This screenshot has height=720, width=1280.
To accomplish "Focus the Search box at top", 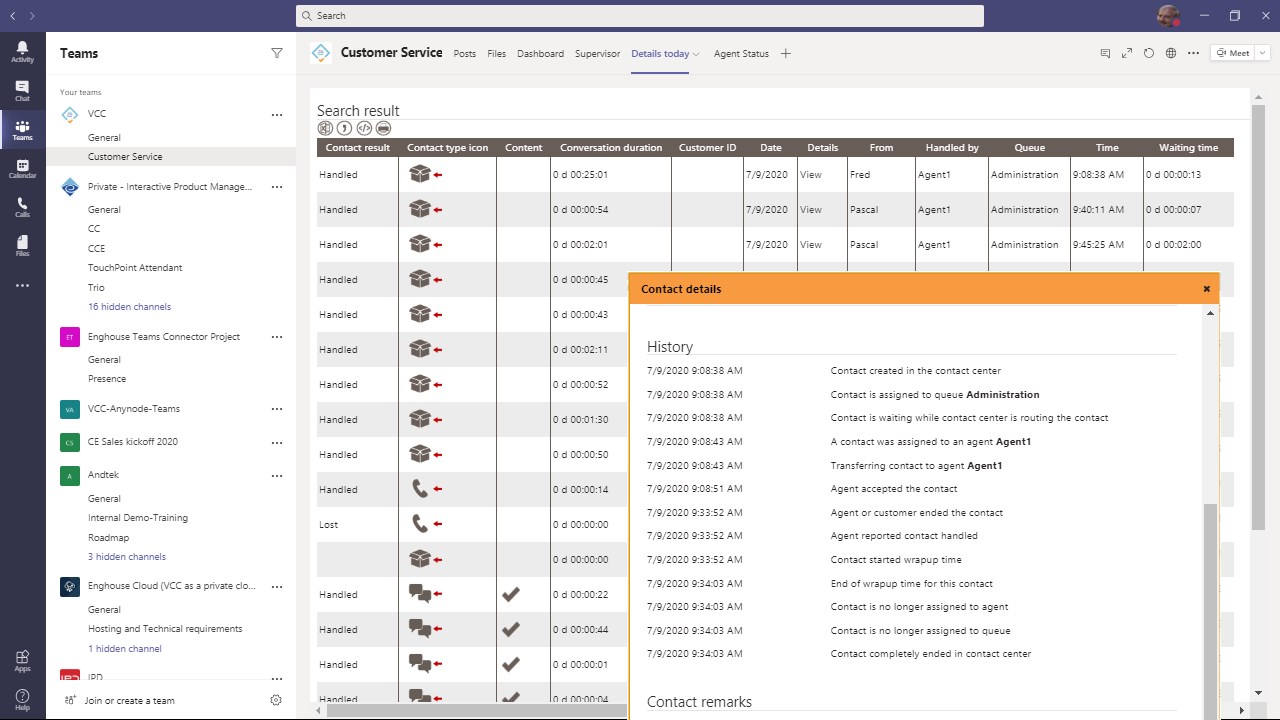I will pos(640,16).
